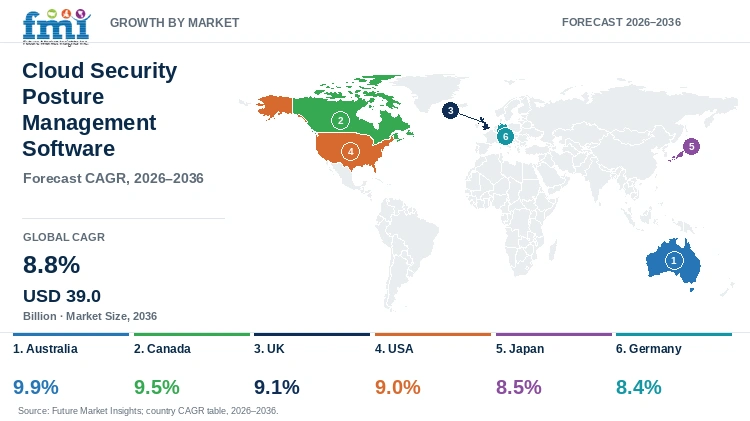Image resolution: width=750 pixels, height=421 pixels.
Task: Select map marker 4 on USA
Action: tap(351, 152)
